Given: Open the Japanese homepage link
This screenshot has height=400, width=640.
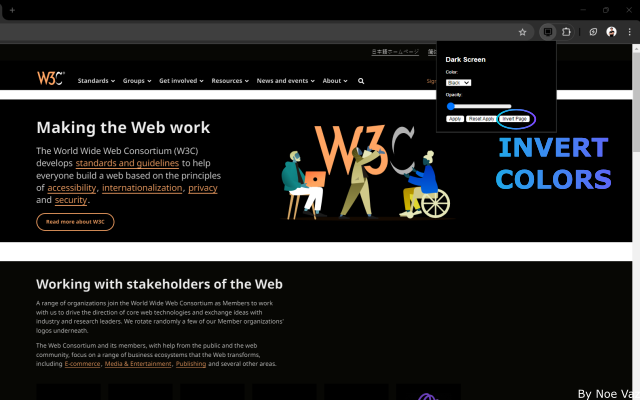Looking at the screenshot, I should tap(395, 52).
